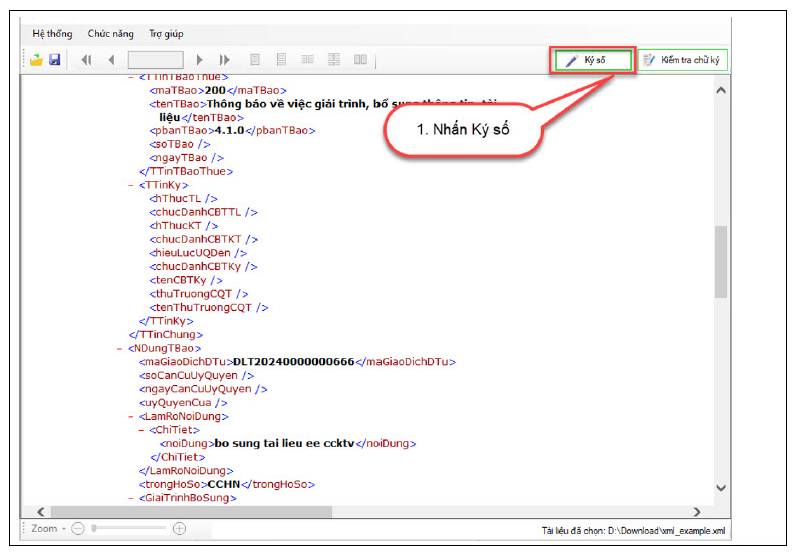
Task: Collapse the TTinKy XML node
Action: tap(132, 185)
